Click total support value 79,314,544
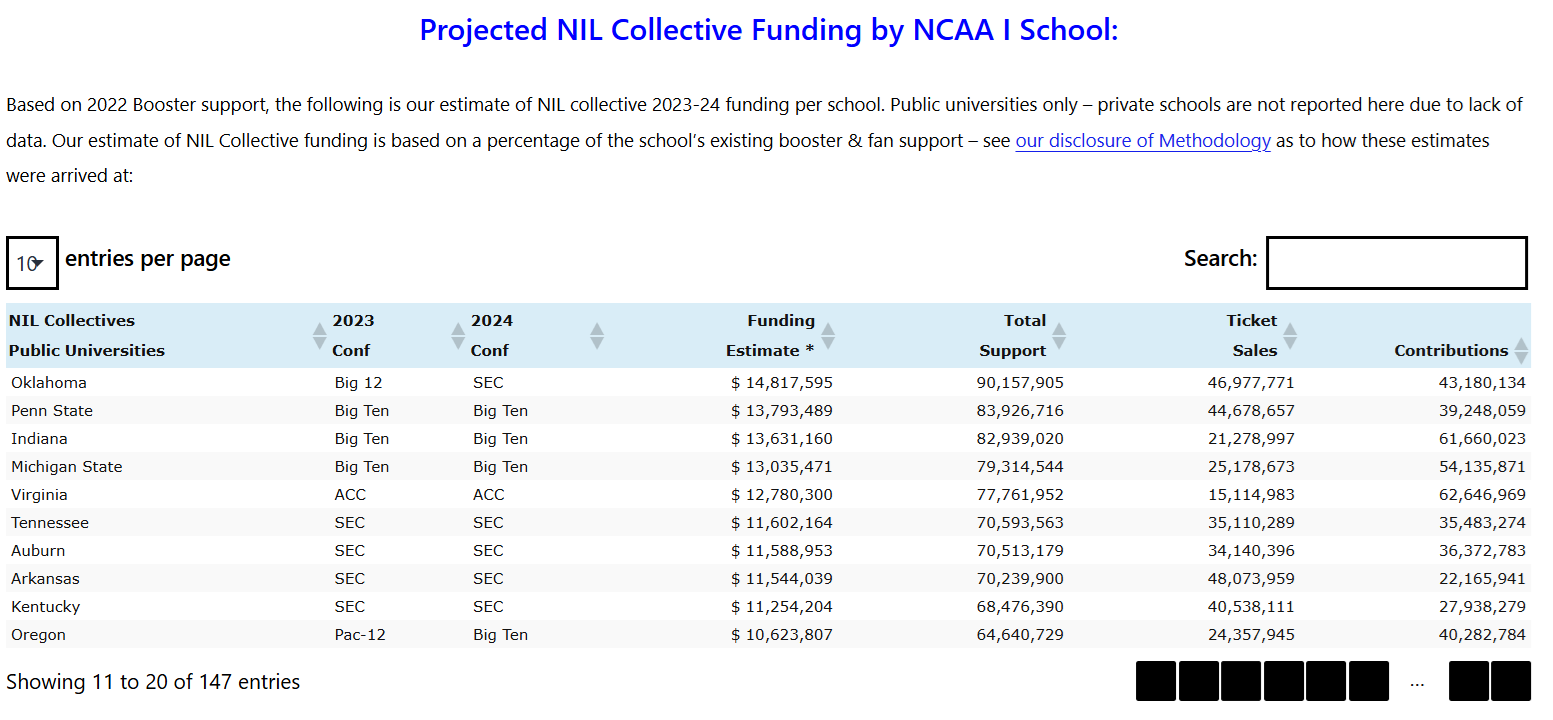 1020,467
